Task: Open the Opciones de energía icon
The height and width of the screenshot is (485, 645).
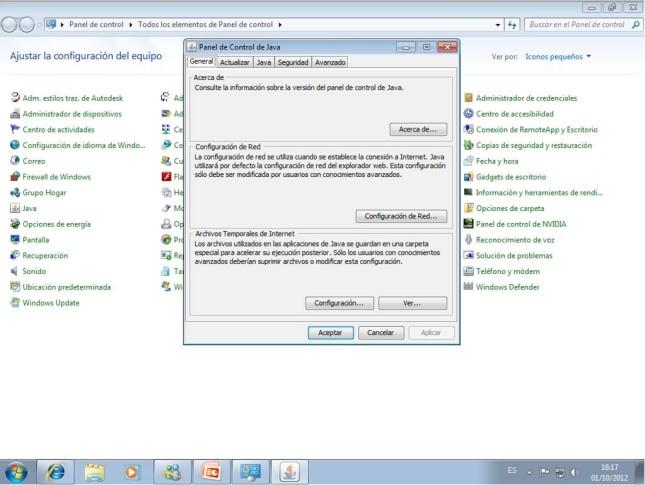Action: 15,224
